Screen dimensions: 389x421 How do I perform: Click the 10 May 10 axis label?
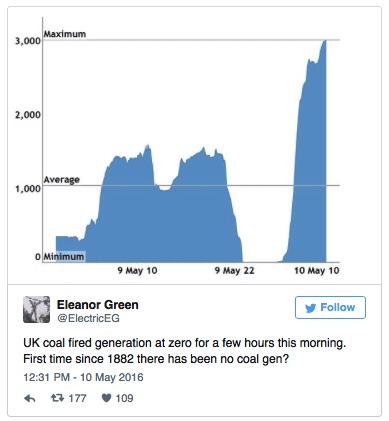[316, 270]
